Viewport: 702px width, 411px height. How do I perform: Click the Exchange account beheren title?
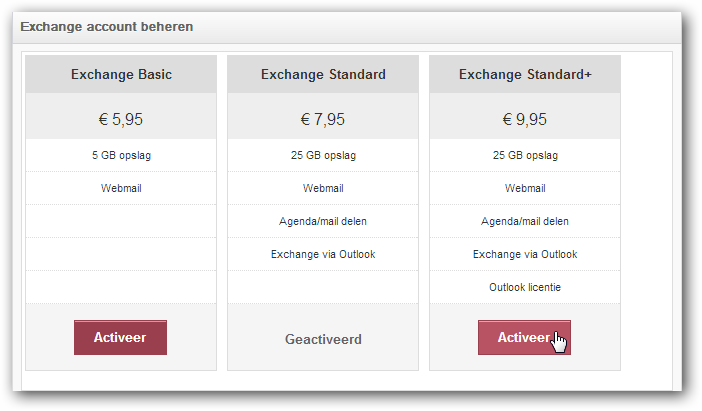107,27
